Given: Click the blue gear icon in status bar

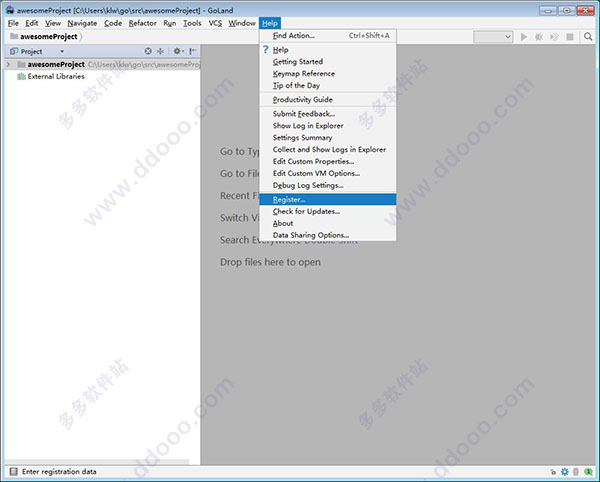Looking at the screenshot, I should (x=565, y=472).
